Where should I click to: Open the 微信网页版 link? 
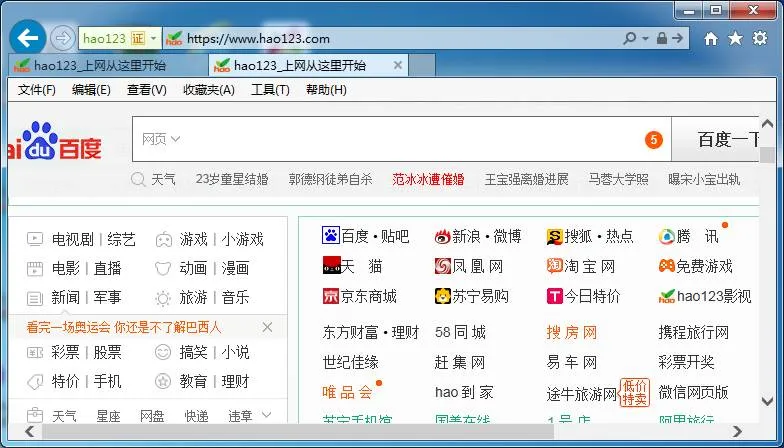point(693,392)
